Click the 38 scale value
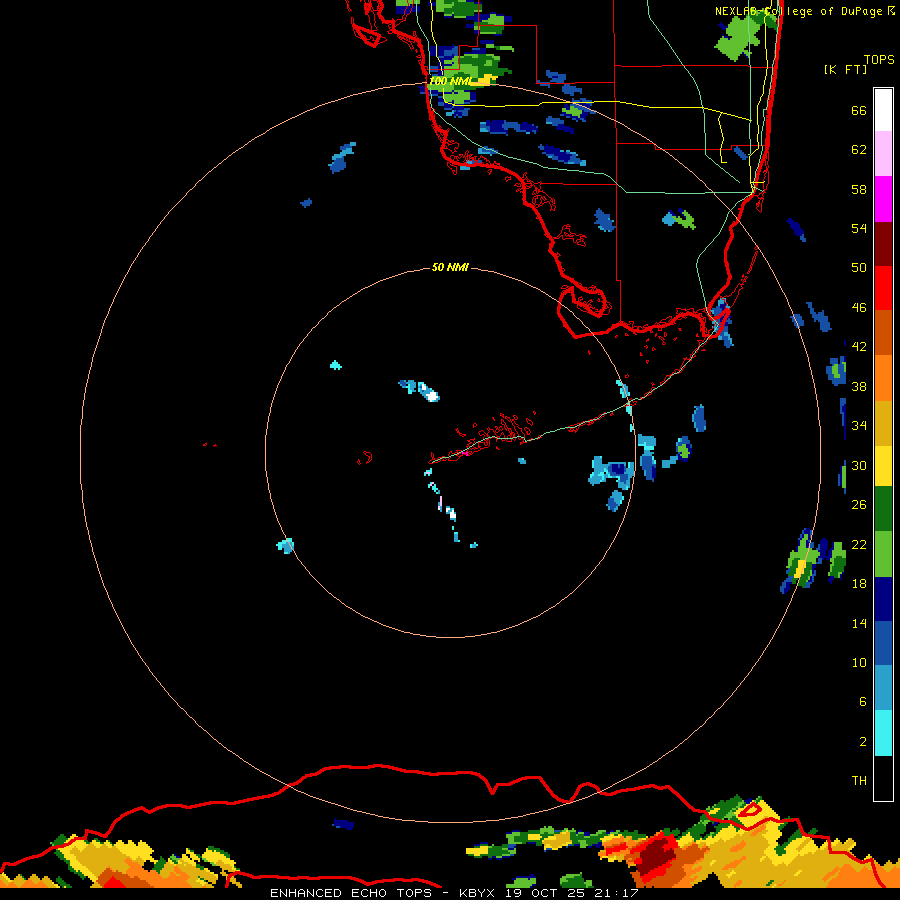The width and height of the screenshot is (900, 900). 859,386
